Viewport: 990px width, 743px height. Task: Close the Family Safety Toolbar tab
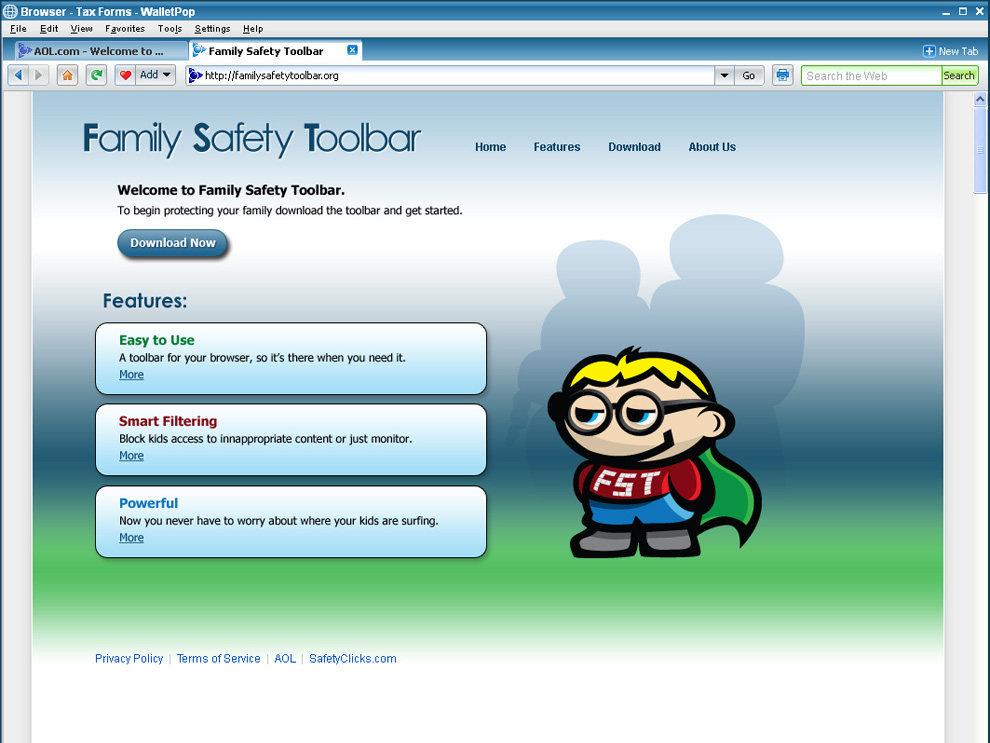tap(352, 50)
